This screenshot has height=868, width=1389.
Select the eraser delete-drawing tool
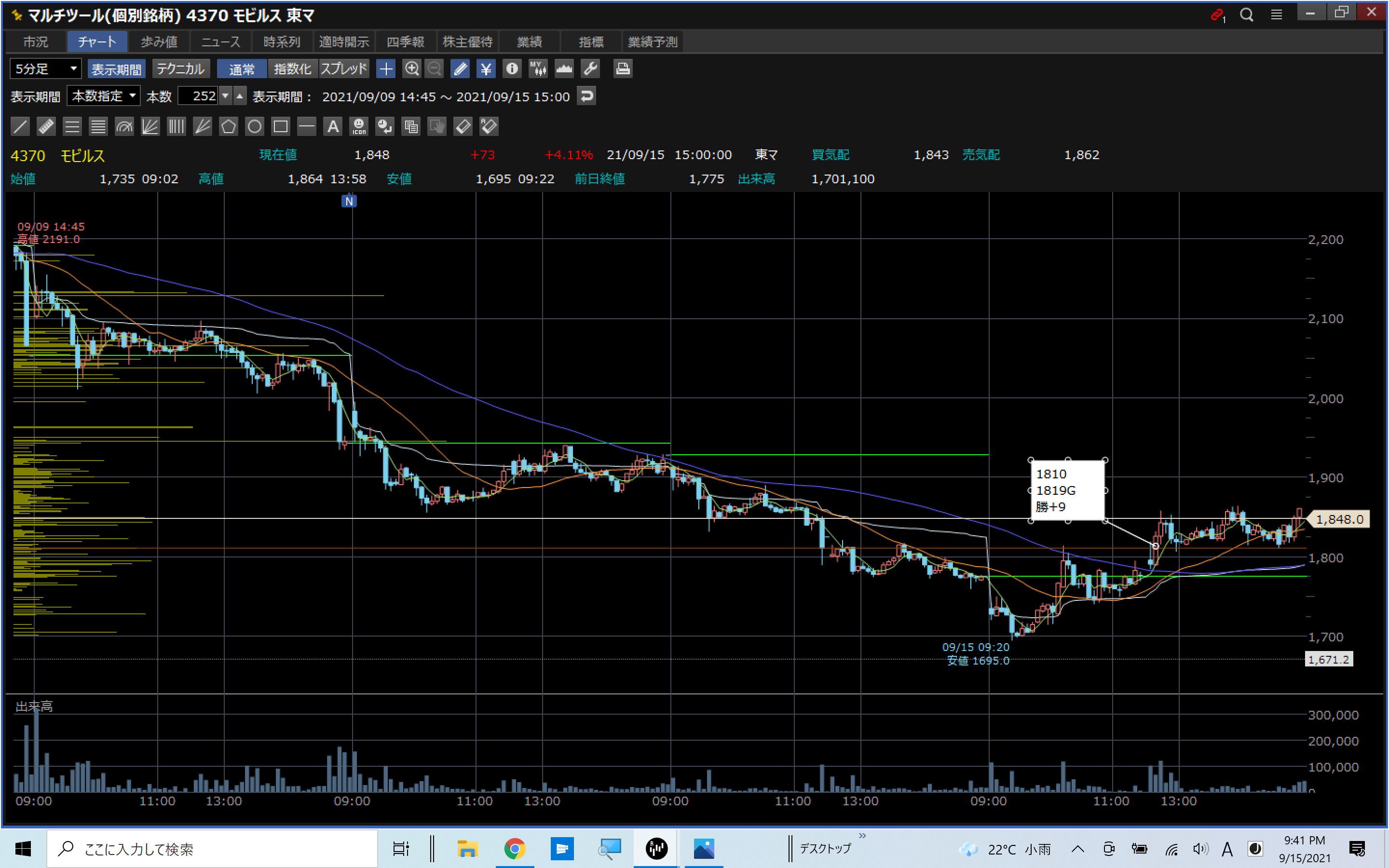pos(463,126)
